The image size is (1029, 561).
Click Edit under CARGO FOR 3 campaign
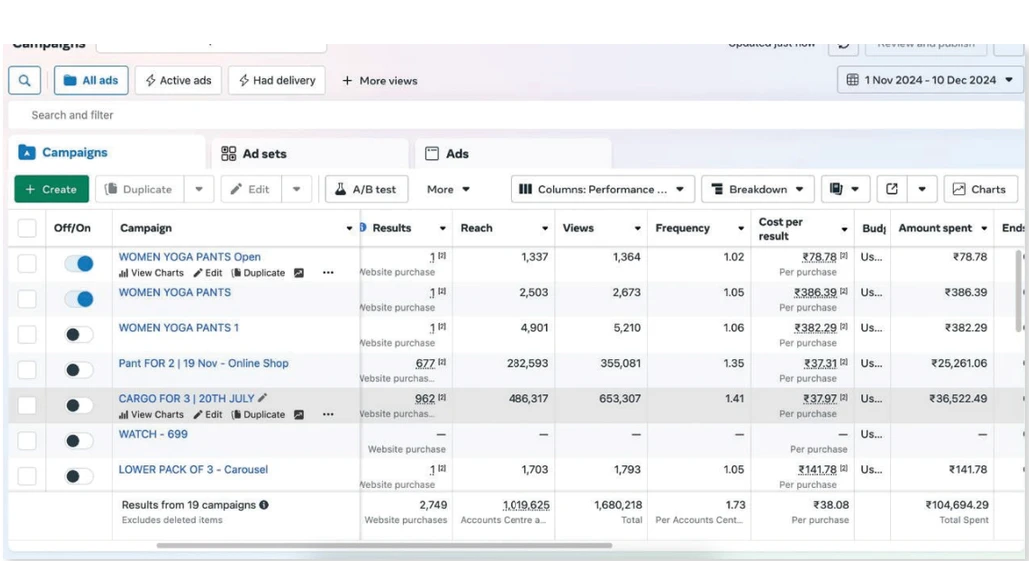pos(207,415)
